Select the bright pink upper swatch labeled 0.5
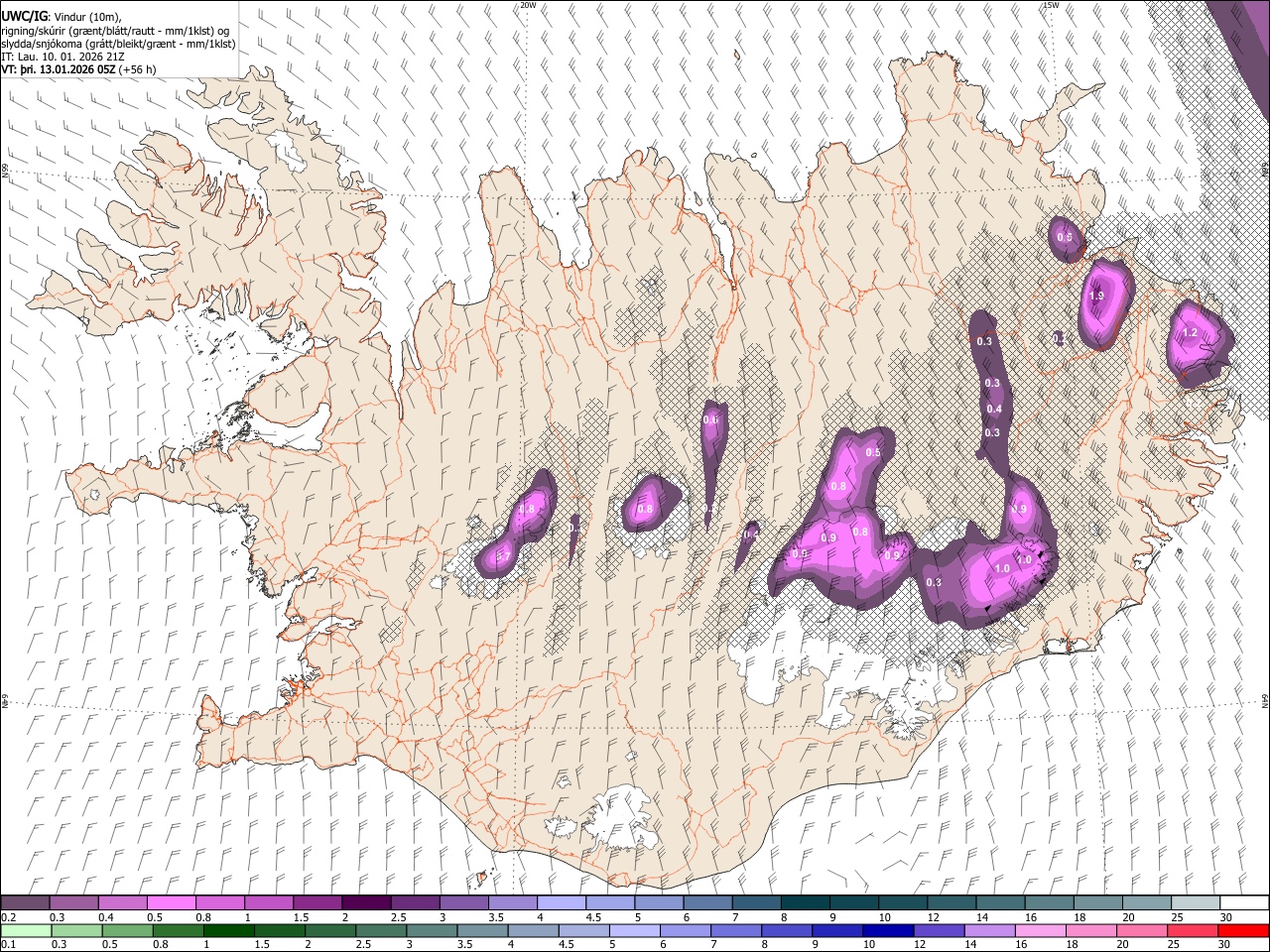The width and height of the screenshot is (1270, 952). pos(172,903)
